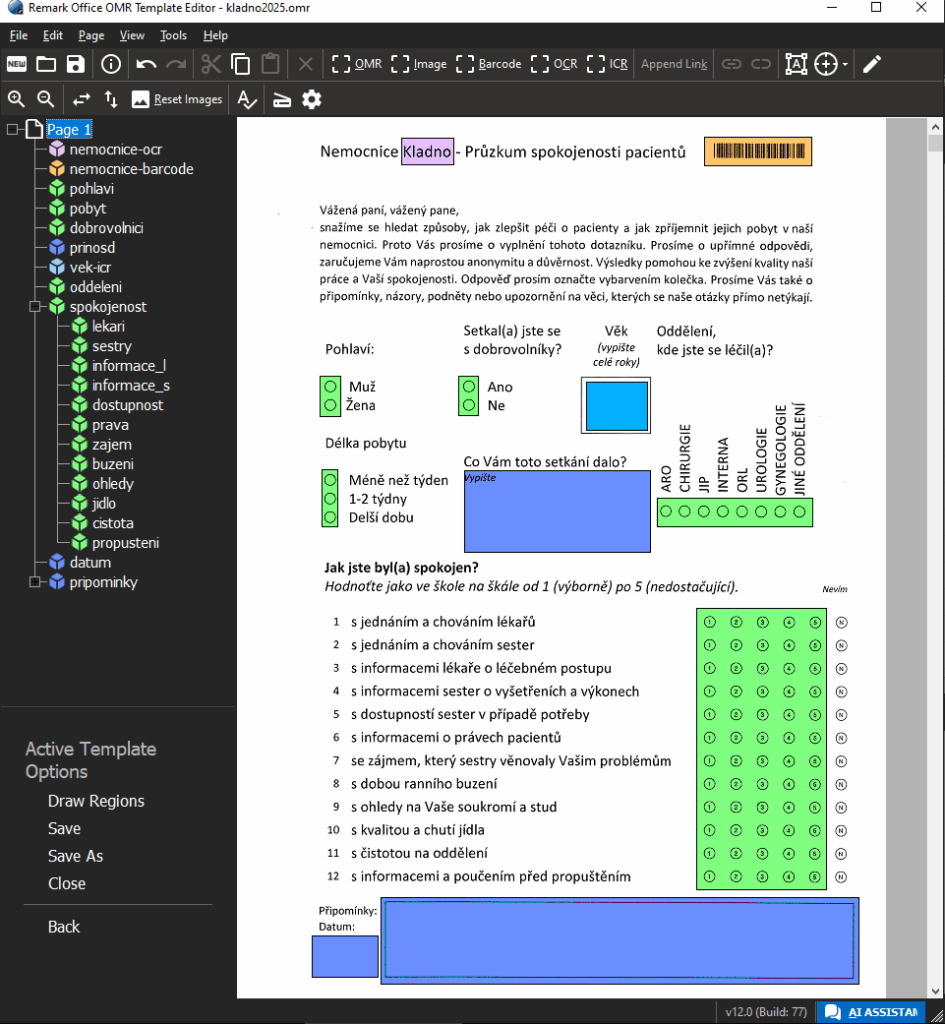Image resolution: width=945 pixels, height=1024 pixels.
Task: Click the vertical scrollbar thumb of the template view
Action: click(935, 142)
